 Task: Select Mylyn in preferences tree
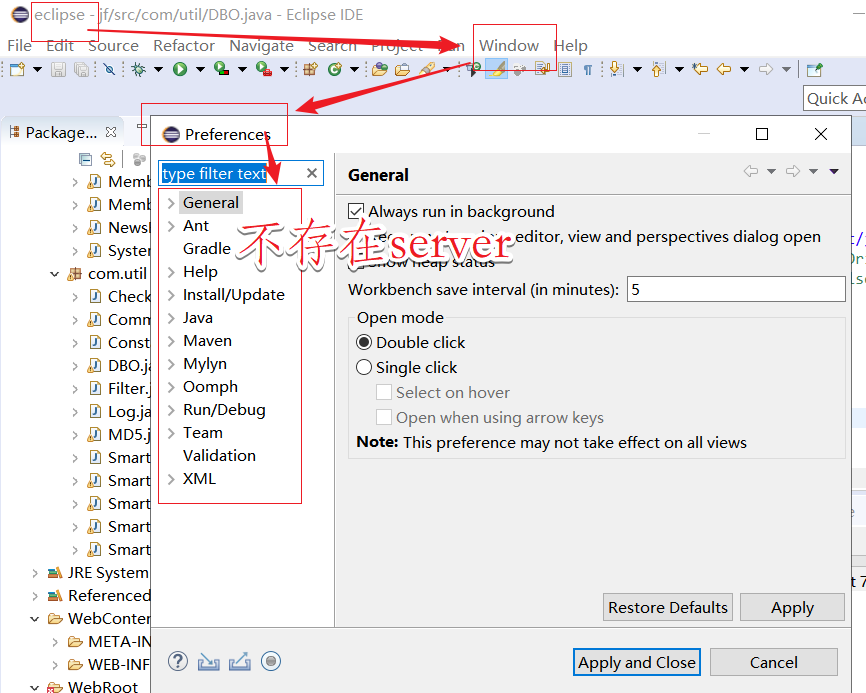coord(205,364)
